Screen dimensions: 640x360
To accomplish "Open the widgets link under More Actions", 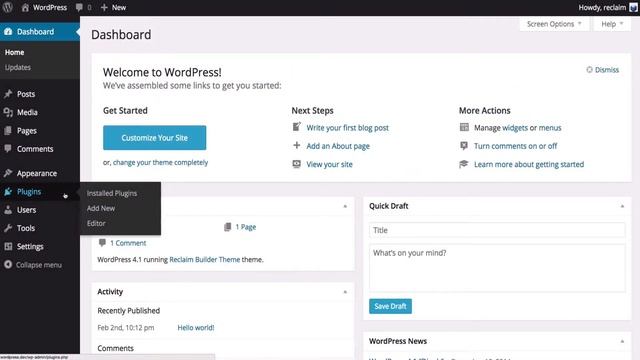I will (515, 128).
